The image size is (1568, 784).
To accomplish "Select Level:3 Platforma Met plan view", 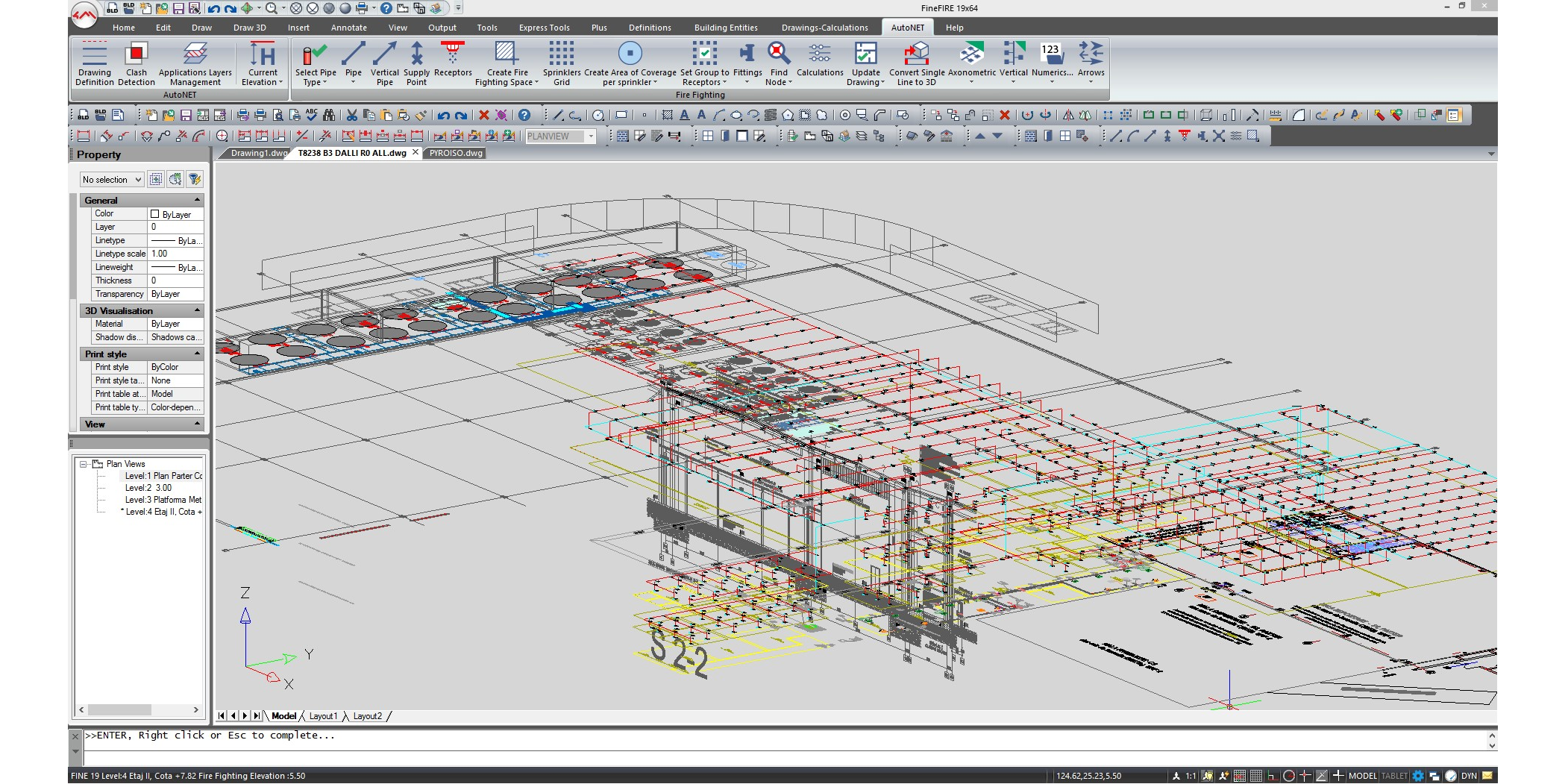I will pos(163,500).
